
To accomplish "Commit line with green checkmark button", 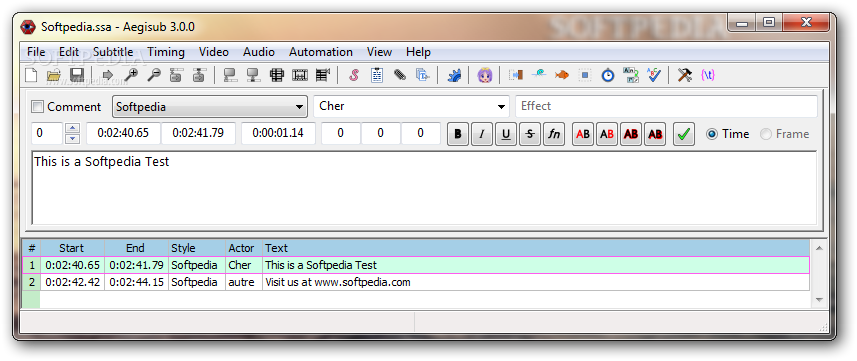I will 683,134.
